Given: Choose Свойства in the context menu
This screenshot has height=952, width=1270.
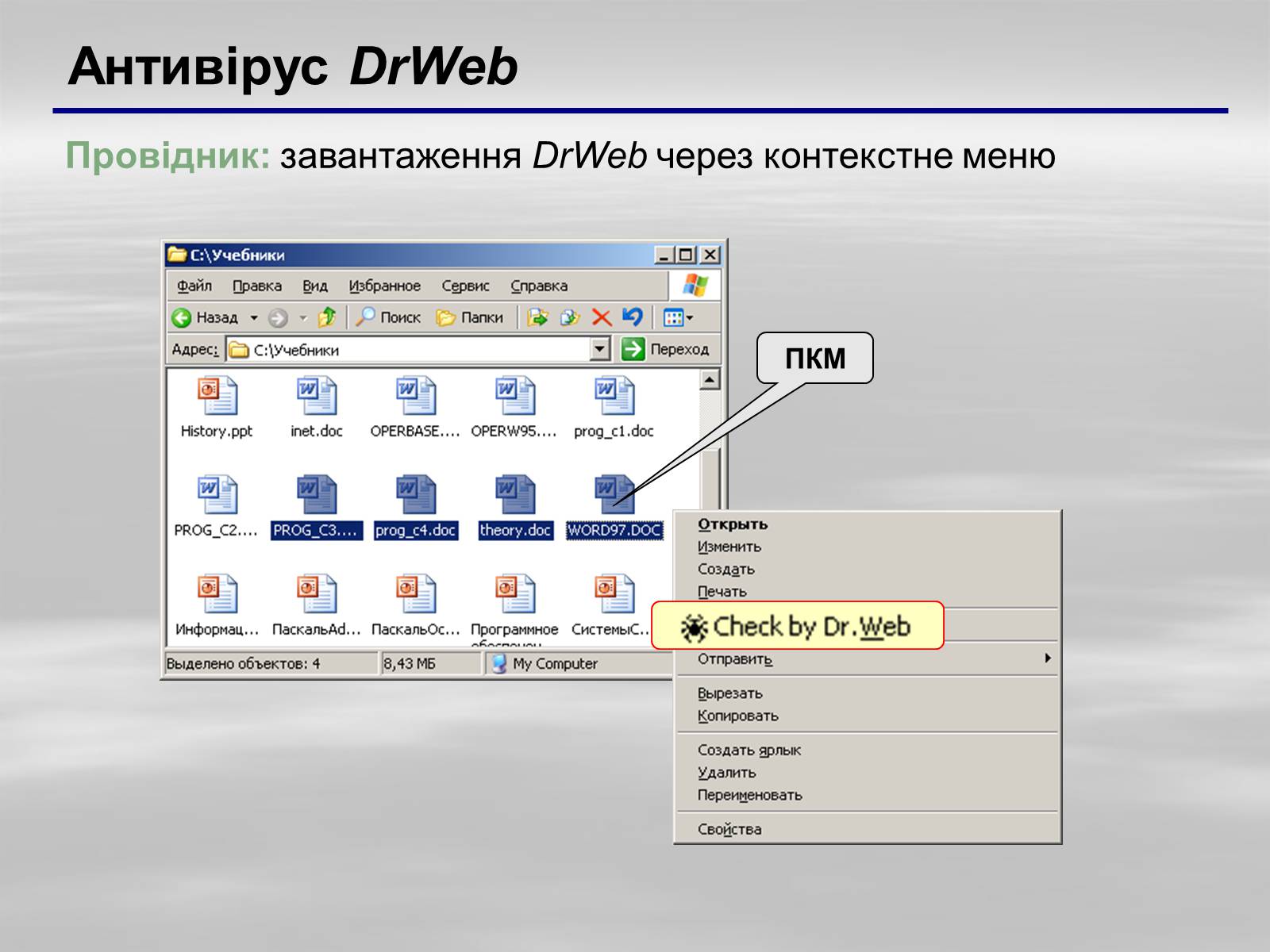Looking at the screenshot, I should click(868, 829).
